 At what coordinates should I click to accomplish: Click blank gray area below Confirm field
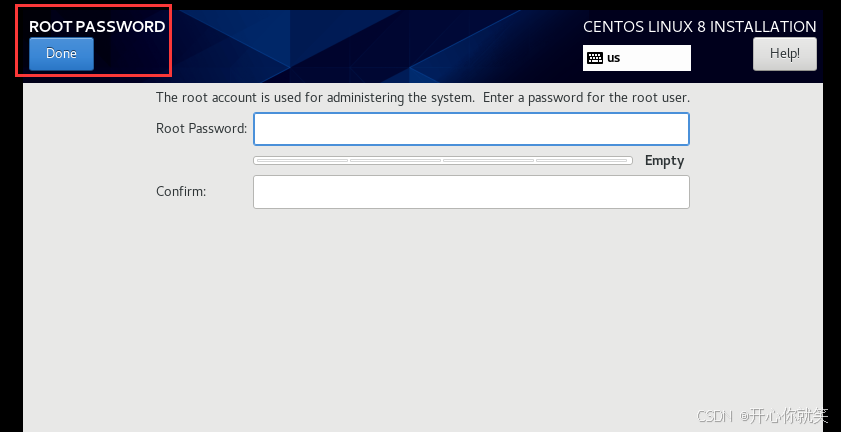click(x=423, y=311)
